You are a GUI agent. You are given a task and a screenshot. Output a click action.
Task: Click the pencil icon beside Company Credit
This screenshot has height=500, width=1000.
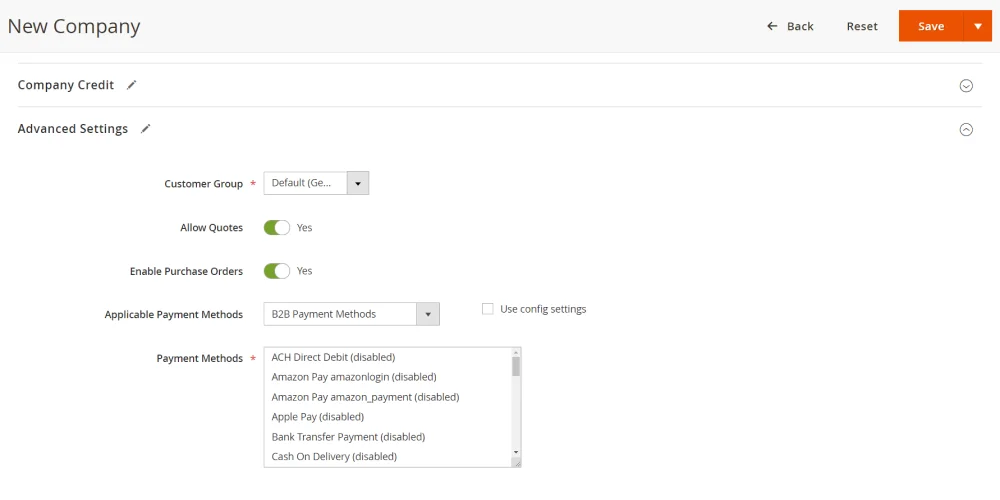(131, 85)
